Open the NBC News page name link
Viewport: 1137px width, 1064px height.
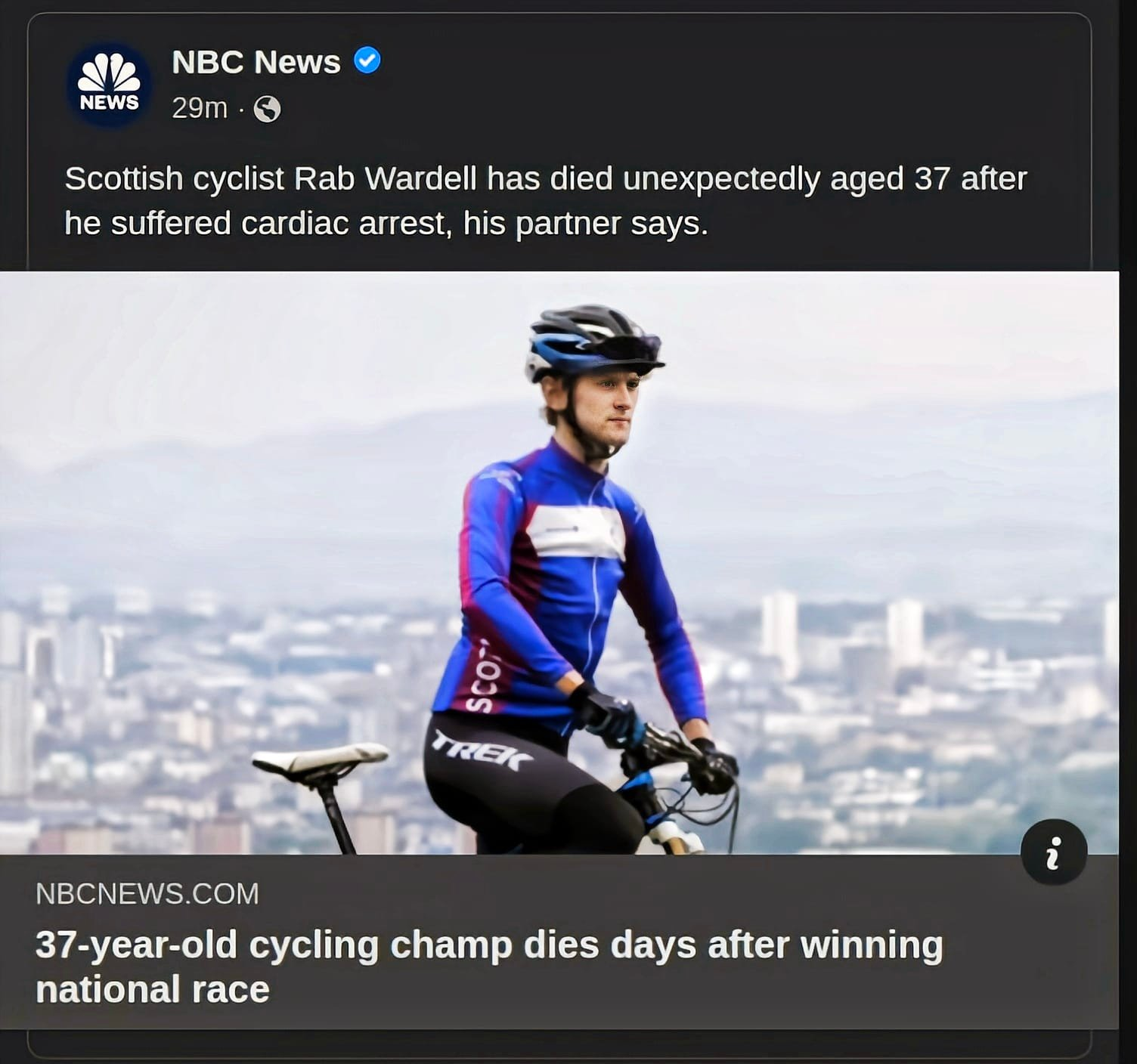point(256,62)
